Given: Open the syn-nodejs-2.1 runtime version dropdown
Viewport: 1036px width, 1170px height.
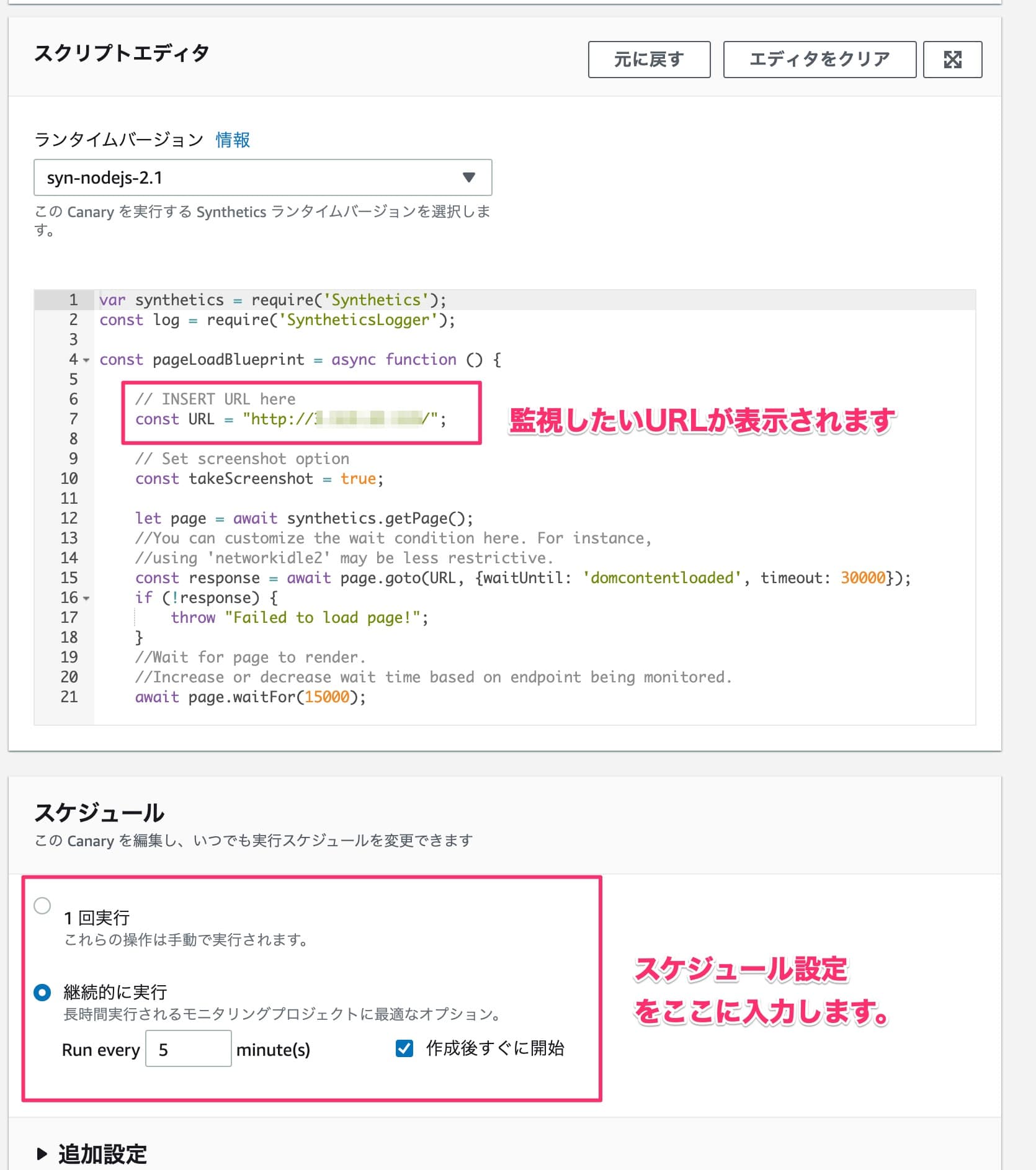Looking at the screenshot, I should (262, 178).
